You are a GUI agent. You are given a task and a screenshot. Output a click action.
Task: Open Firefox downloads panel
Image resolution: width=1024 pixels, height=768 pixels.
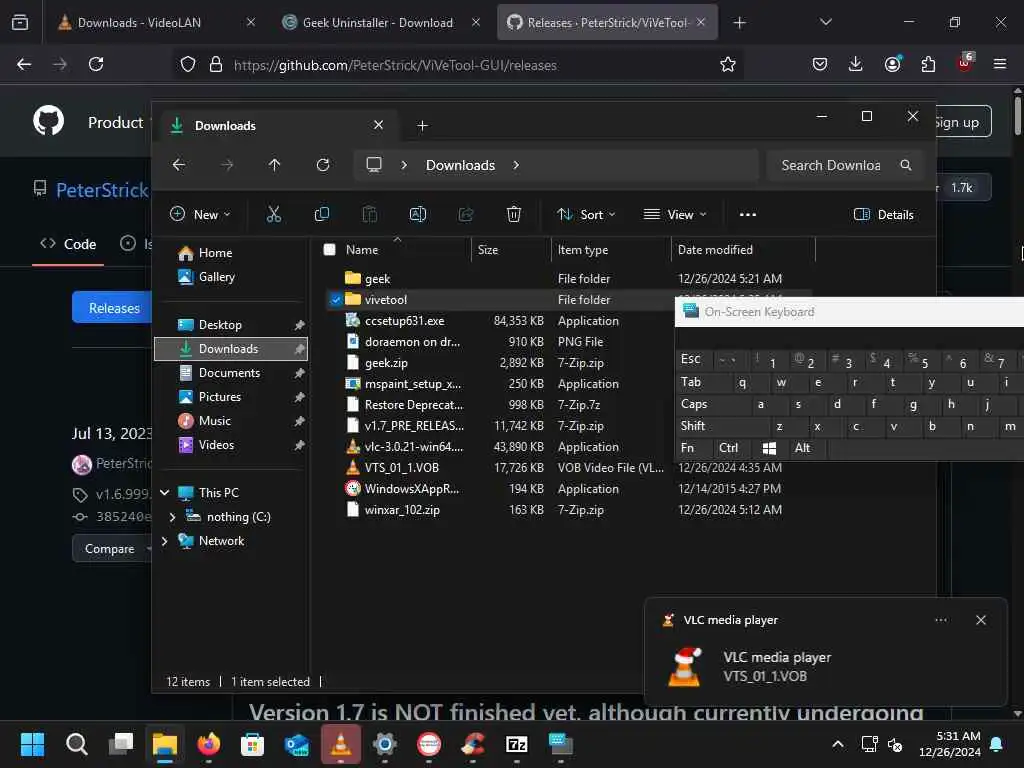click(856, 64)
